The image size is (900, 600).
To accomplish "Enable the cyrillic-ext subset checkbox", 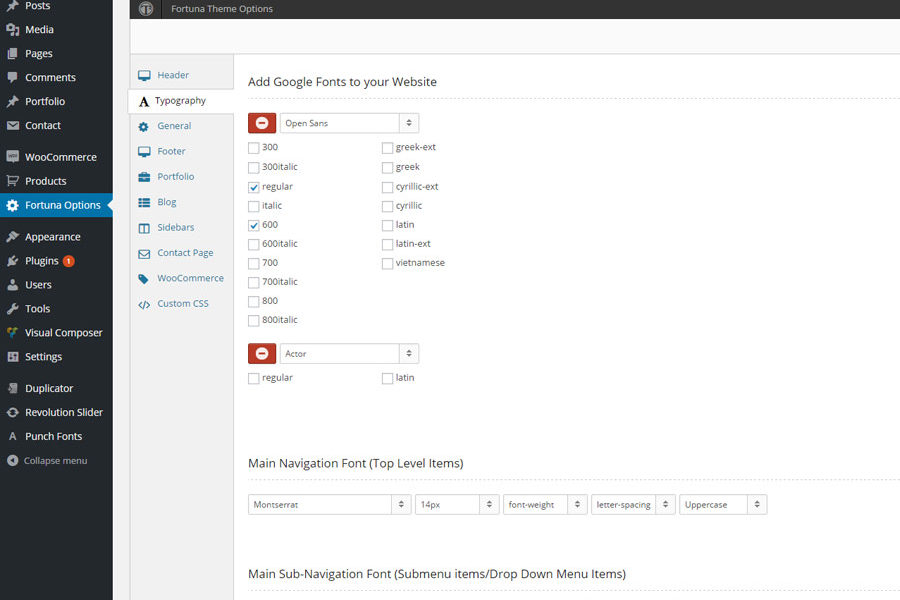I will [387, 187].
